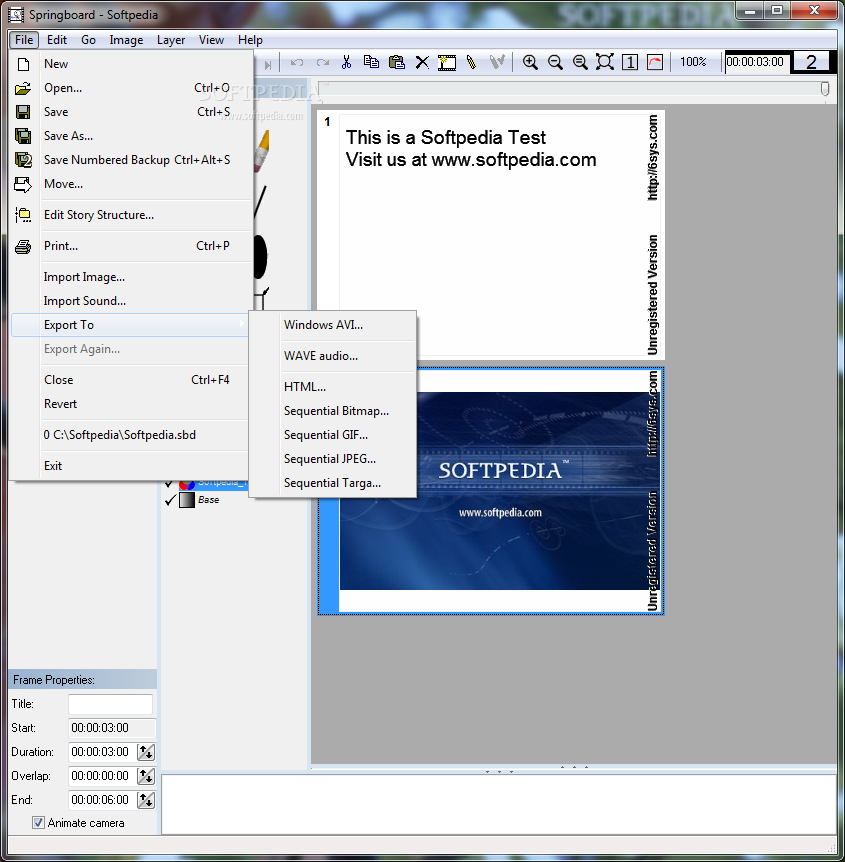Image resolution: width=845 pixels, height=862 pixels.
Task: Open the File menu
Action: point(24,40)
